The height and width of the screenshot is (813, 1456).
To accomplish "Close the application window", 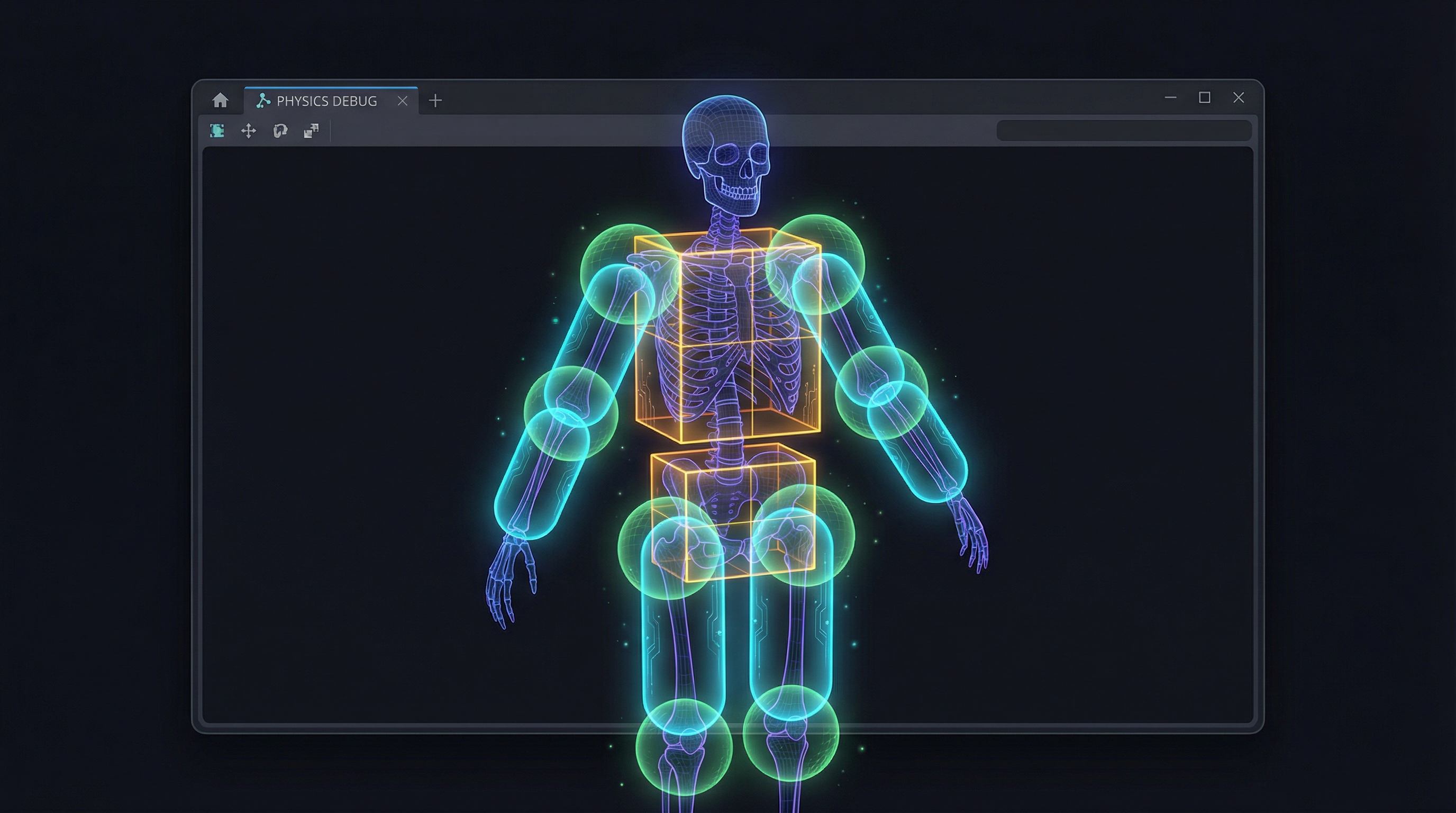I will [1239, 97].
